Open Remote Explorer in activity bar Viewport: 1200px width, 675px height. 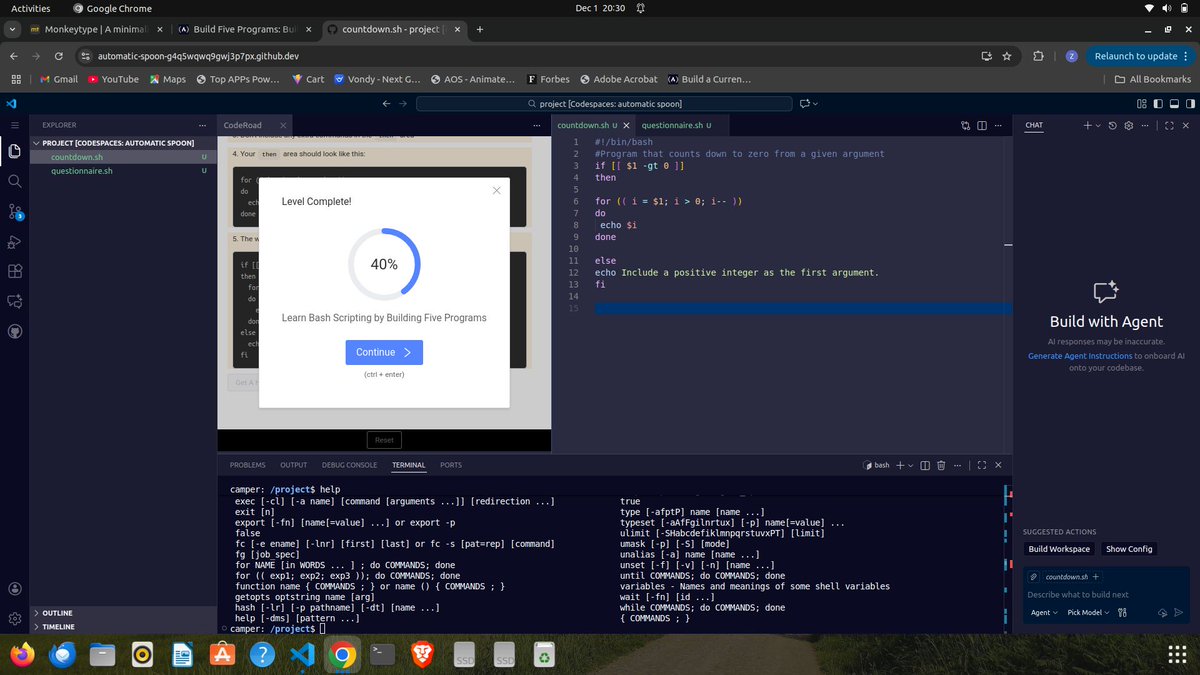[14, 301]
